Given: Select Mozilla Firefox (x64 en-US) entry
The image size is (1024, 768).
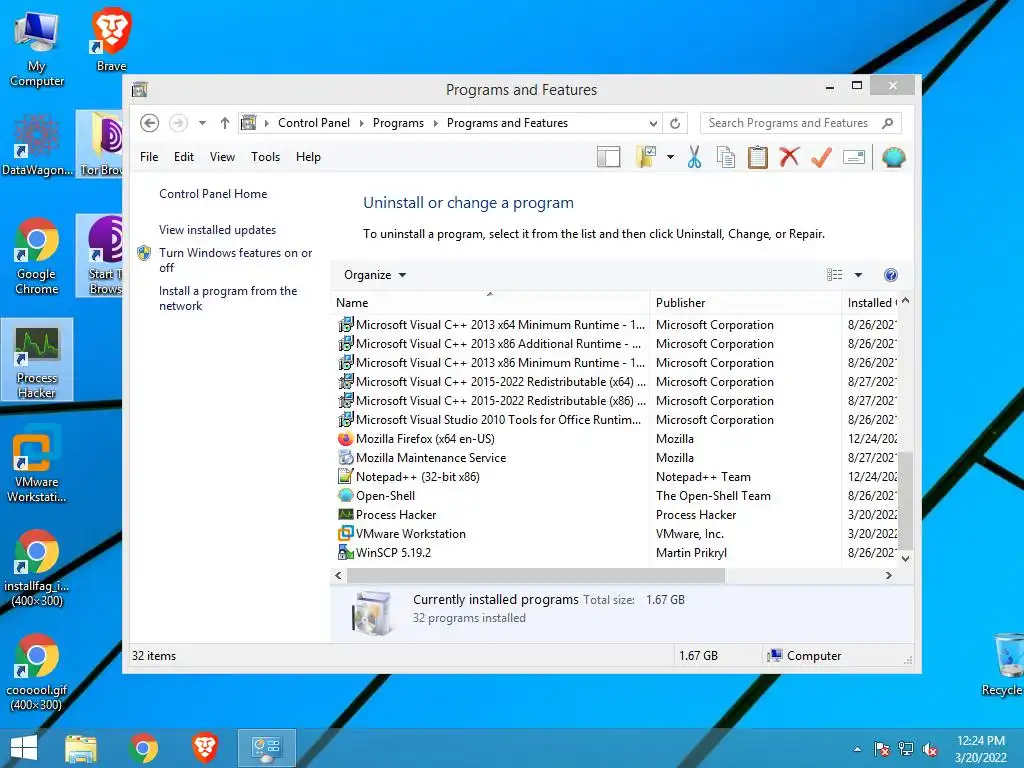Looking at the screenshot, I should (425, 439).
